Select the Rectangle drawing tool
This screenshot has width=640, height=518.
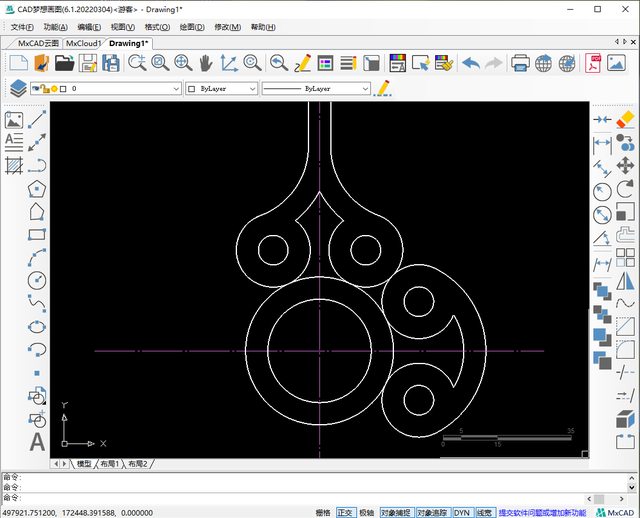[37, 235]
